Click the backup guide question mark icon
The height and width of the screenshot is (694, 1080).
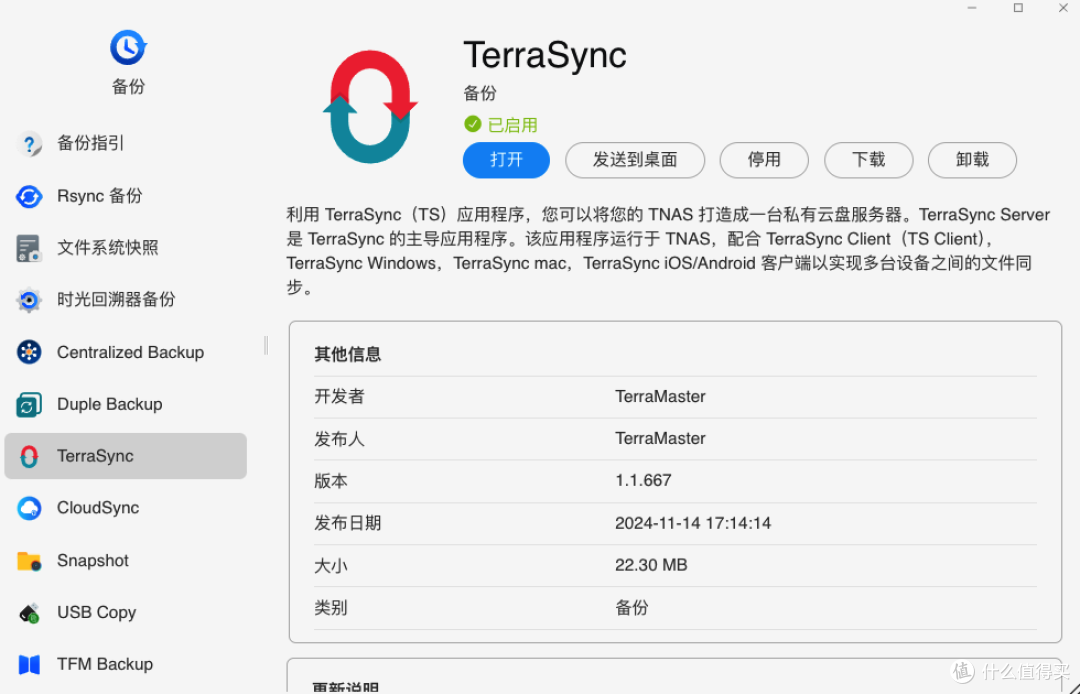[29, 144]
